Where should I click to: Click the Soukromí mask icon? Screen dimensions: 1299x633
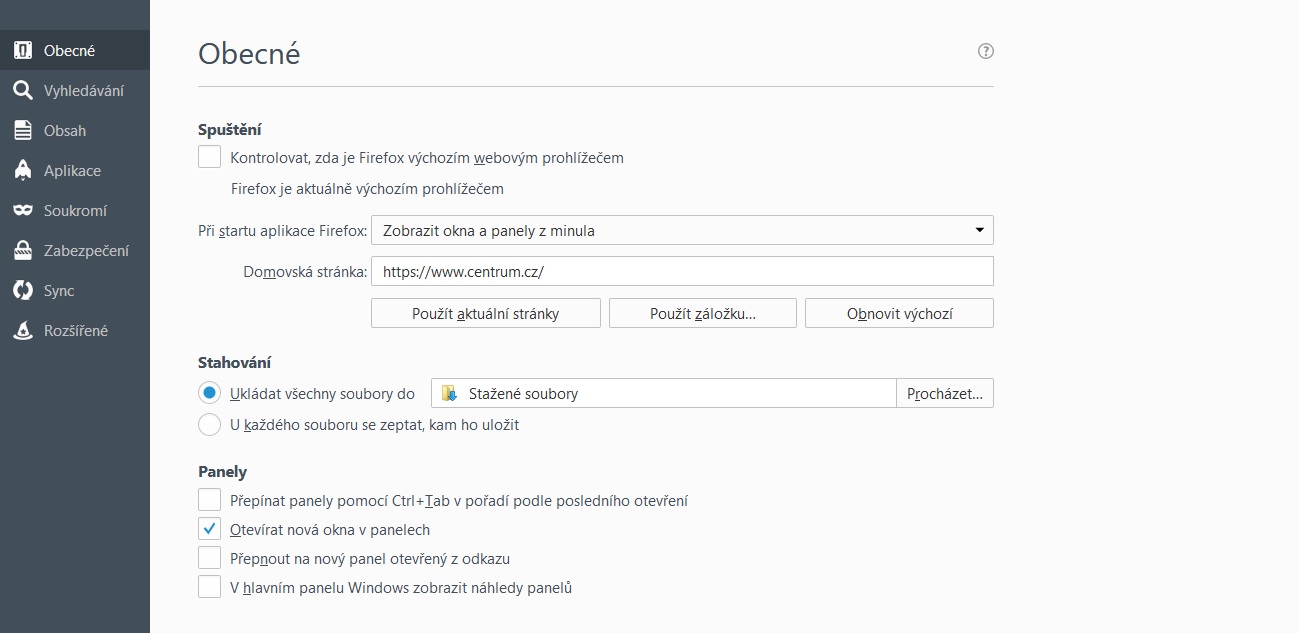pyautogui.click(x=22, y=211)
